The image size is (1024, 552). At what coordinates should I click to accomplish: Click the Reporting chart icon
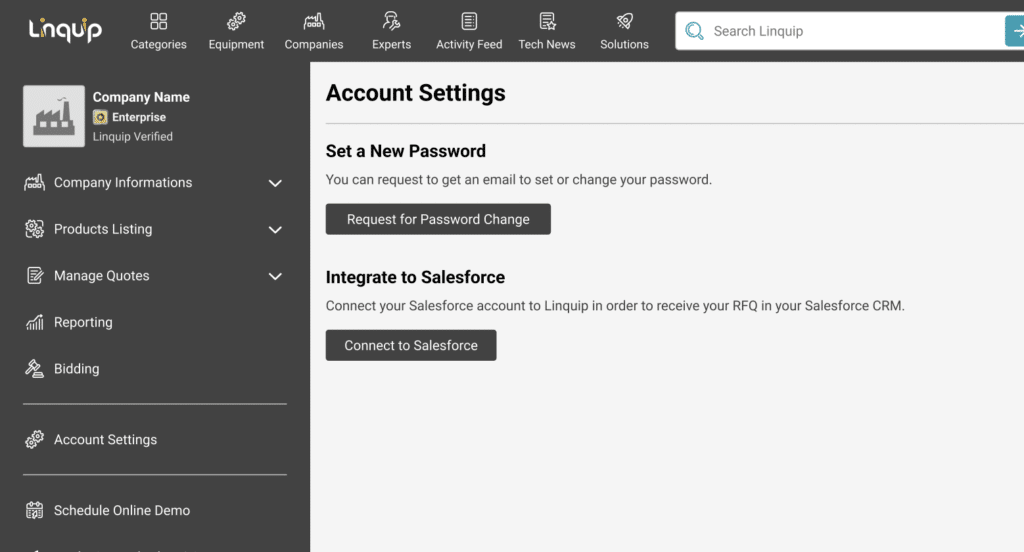(35, 322)
